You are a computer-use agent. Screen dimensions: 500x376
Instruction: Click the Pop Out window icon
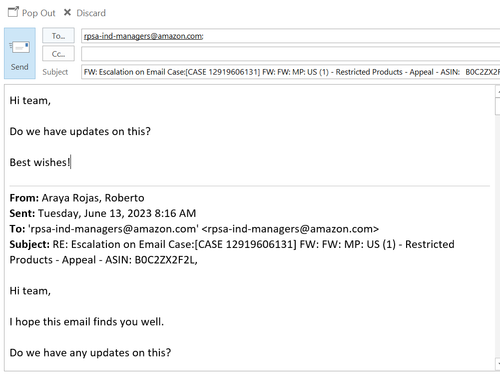point(13,12)
